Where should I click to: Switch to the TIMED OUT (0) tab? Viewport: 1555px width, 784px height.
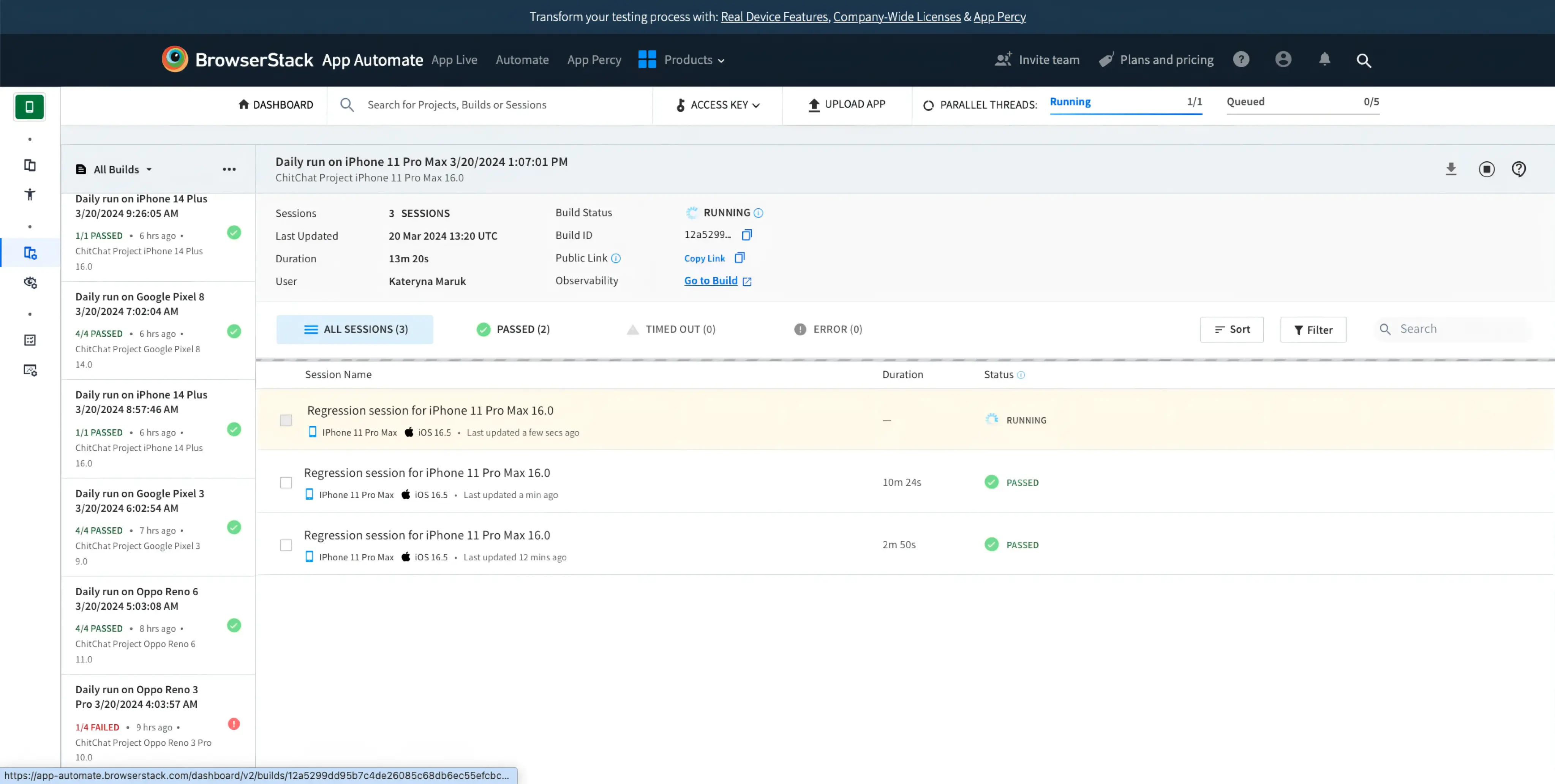click(x=671, y=330)
